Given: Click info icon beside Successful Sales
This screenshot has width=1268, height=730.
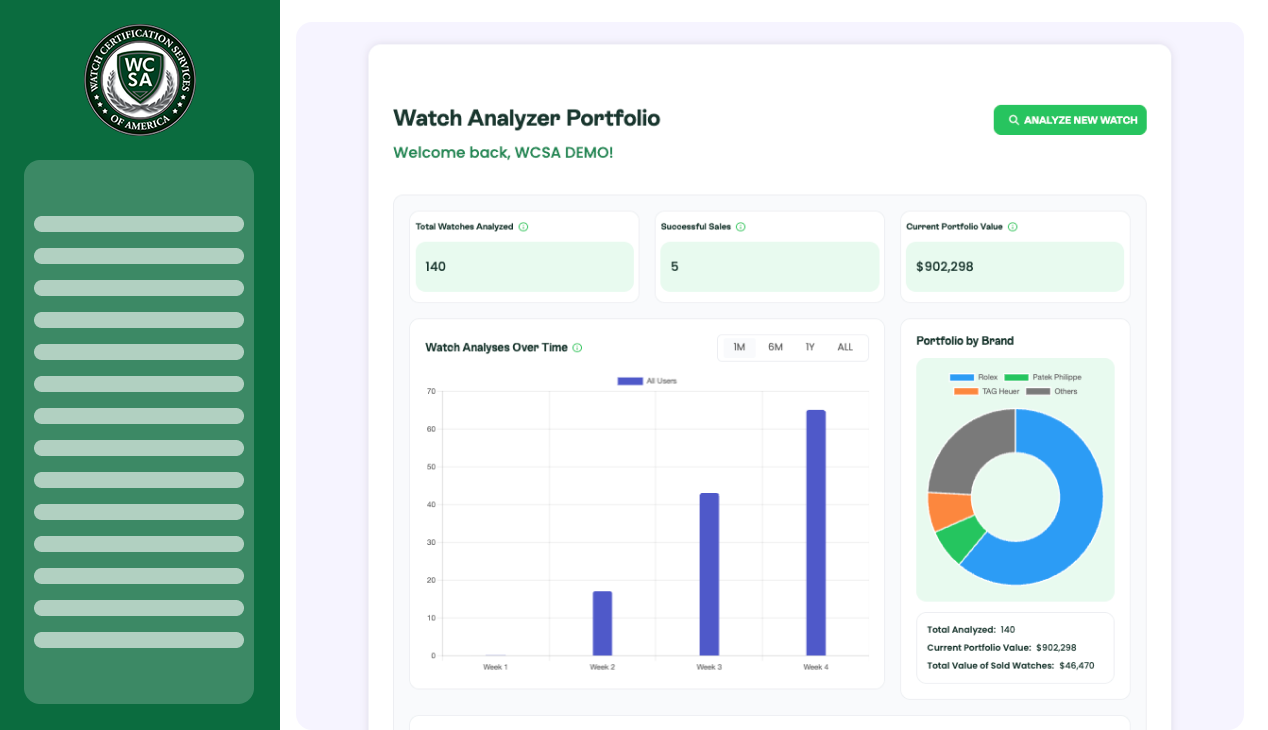Looking at the screenshot, I should [x=740, y=227].
